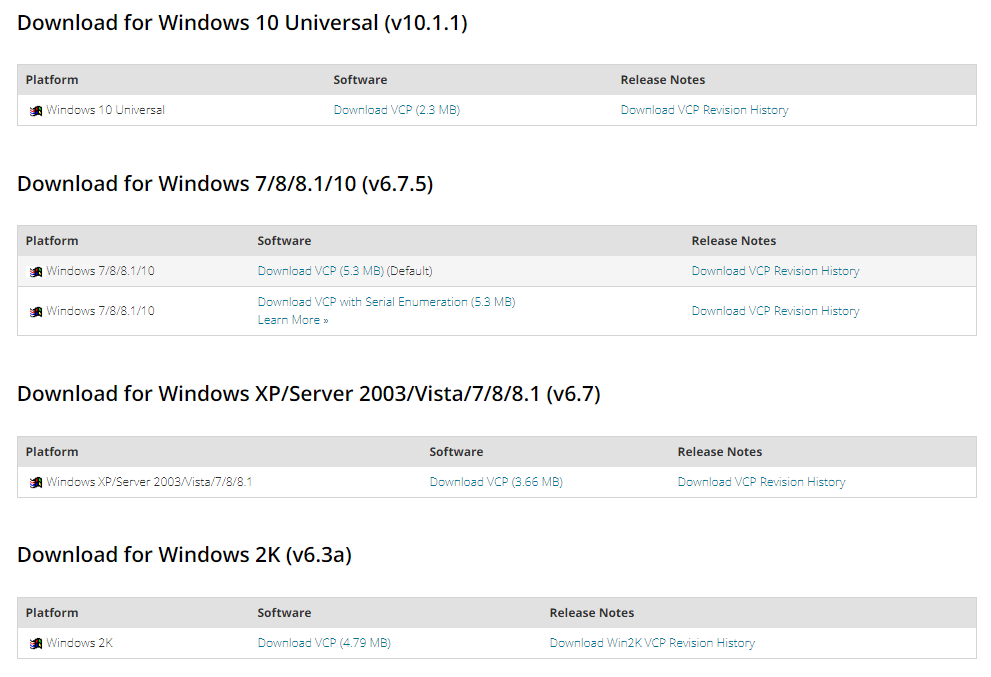Open Revision History link in the Default row
This screenshot has height=677, width=991.
tap(775, 271)
